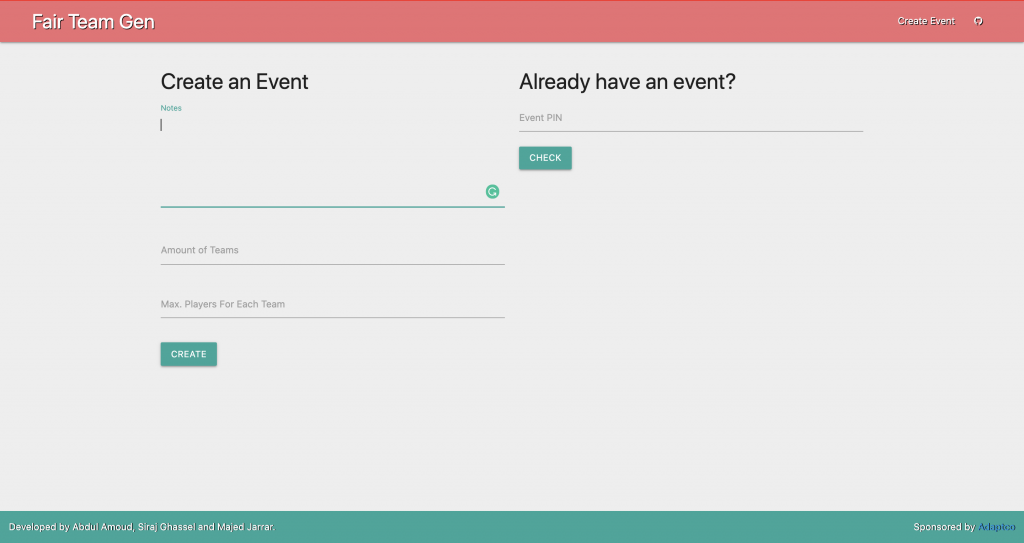Click into the Event PIN field
Viewport: 1024px width, 543px height.
point(690,118)
